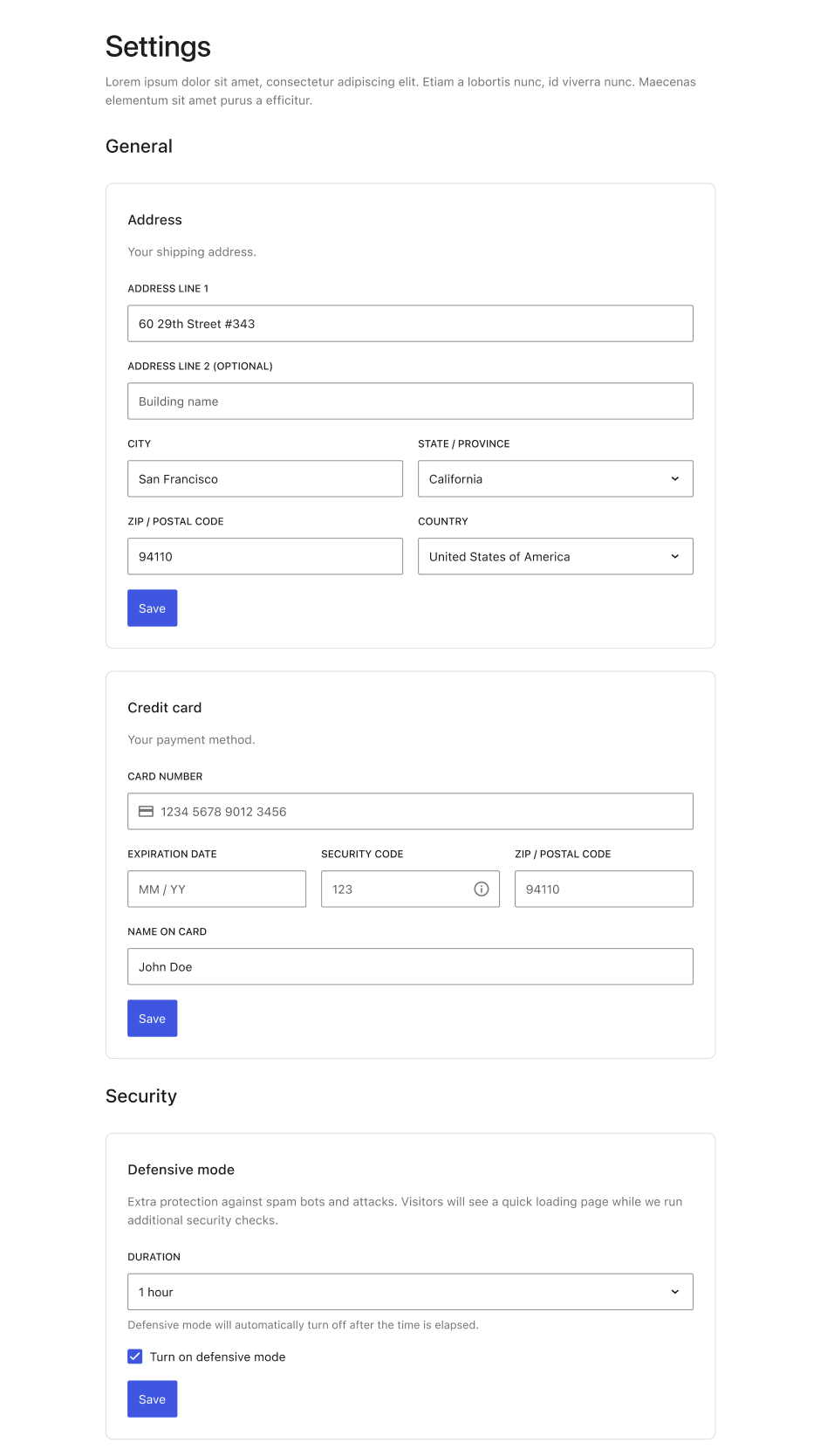Focus the Address Line 1 field
The height and width of the screenshot is (1456, 834).
(410, 323)
